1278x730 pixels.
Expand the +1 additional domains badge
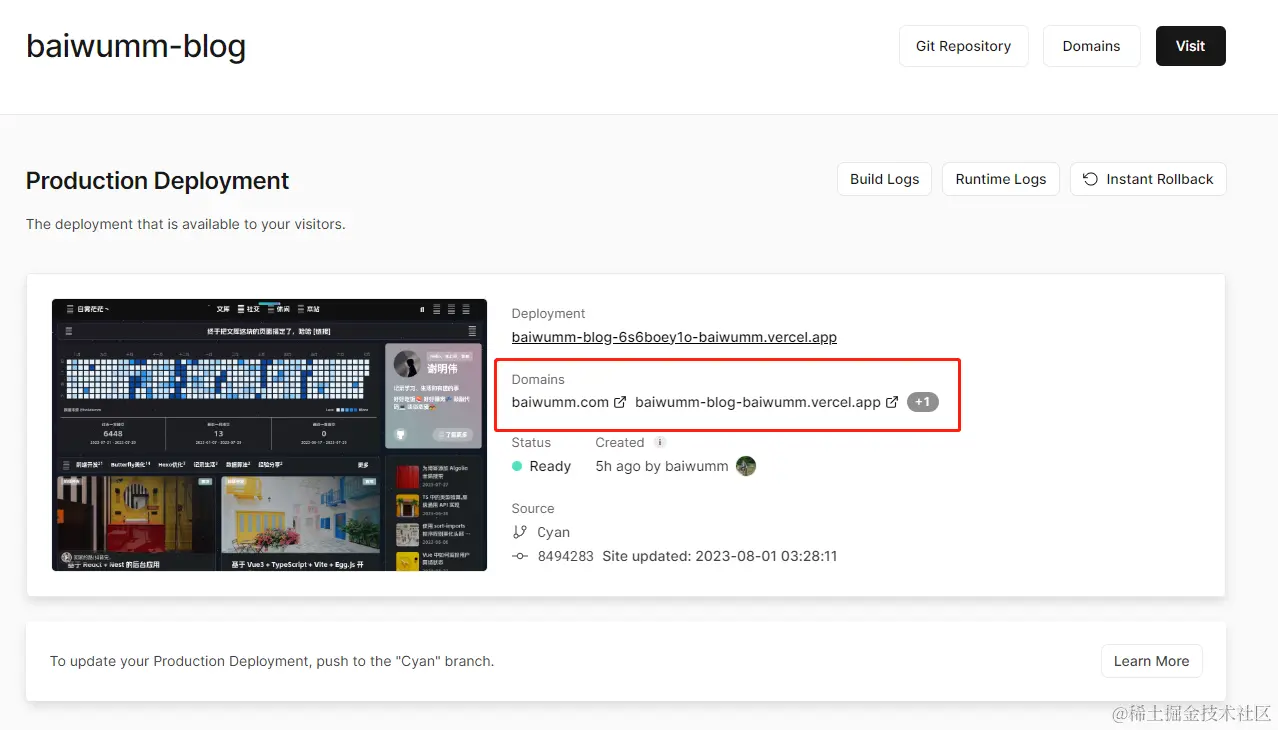pyautogui.click(x=922, y=402)
